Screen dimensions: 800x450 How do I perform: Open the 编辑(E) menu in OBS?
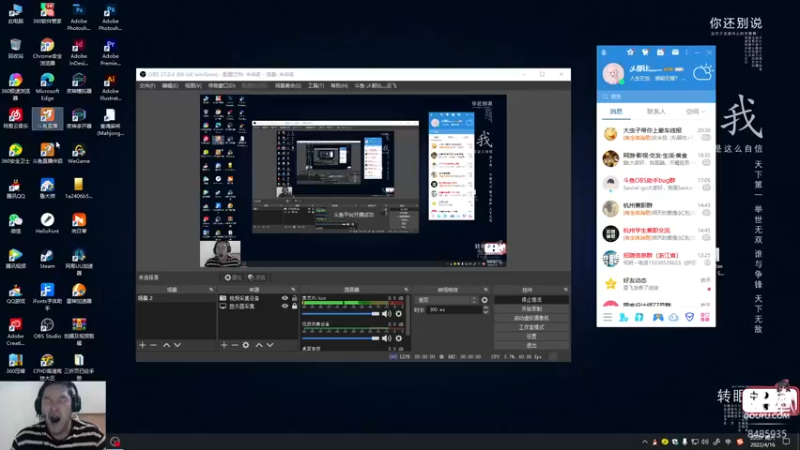click(x=170, y=86)
